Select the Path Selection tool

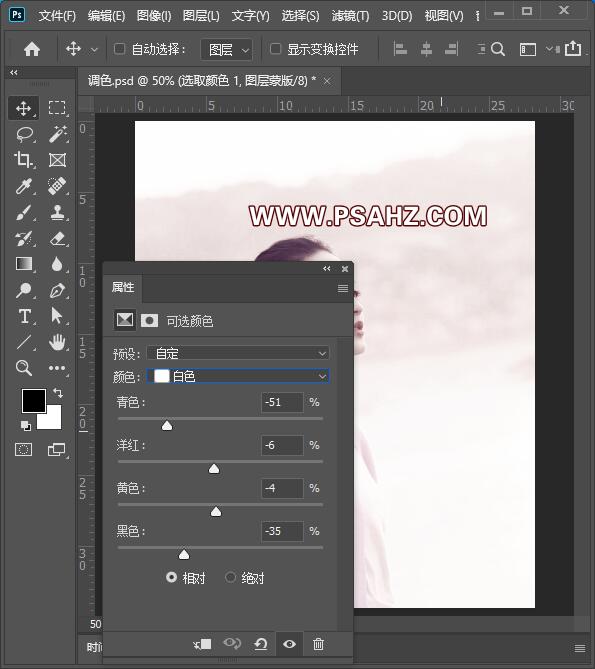pyautogui.click(x=56, y=316)
